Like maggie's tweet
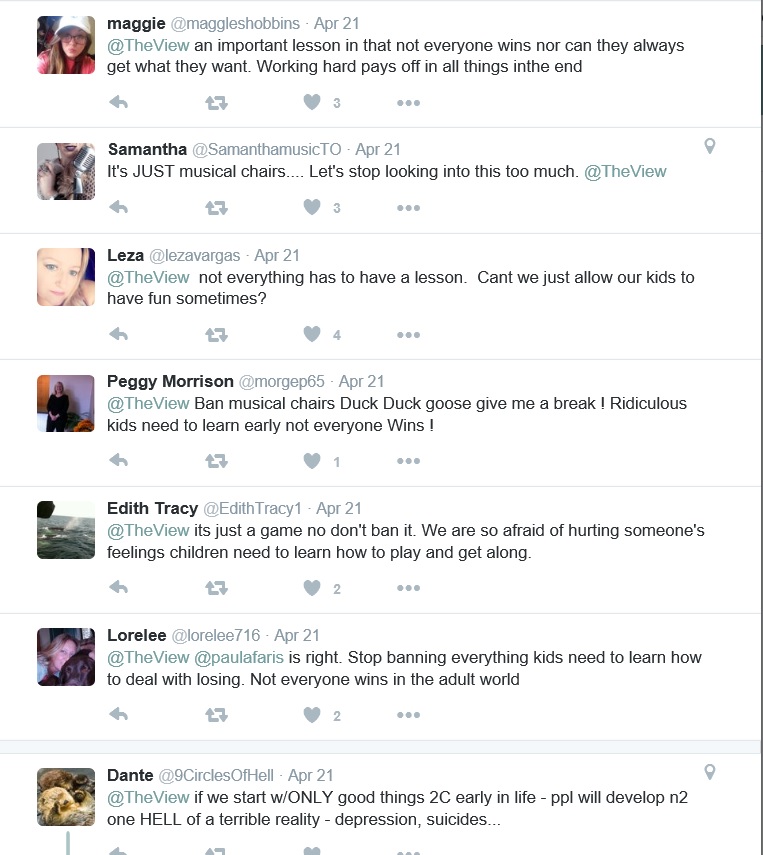The image size is (763, 855). pyautogui.click(x=312, y=102)
